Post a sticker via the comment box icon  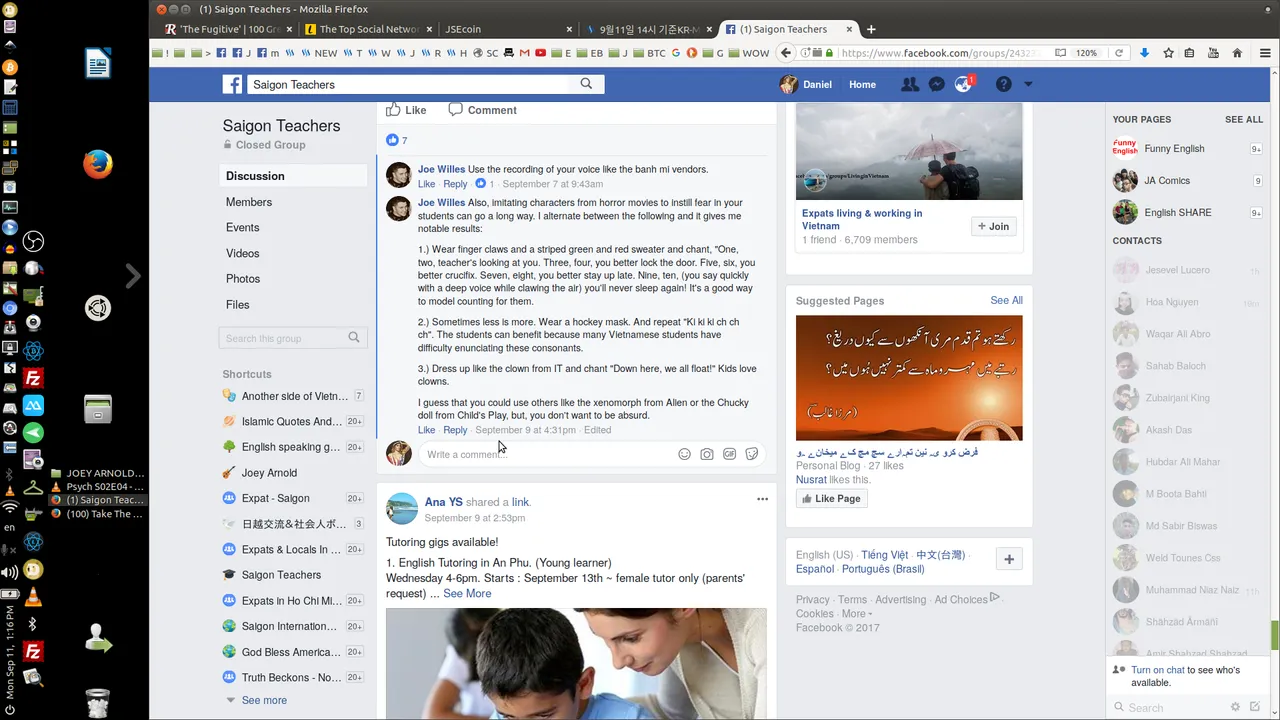[x=752, y=454]
